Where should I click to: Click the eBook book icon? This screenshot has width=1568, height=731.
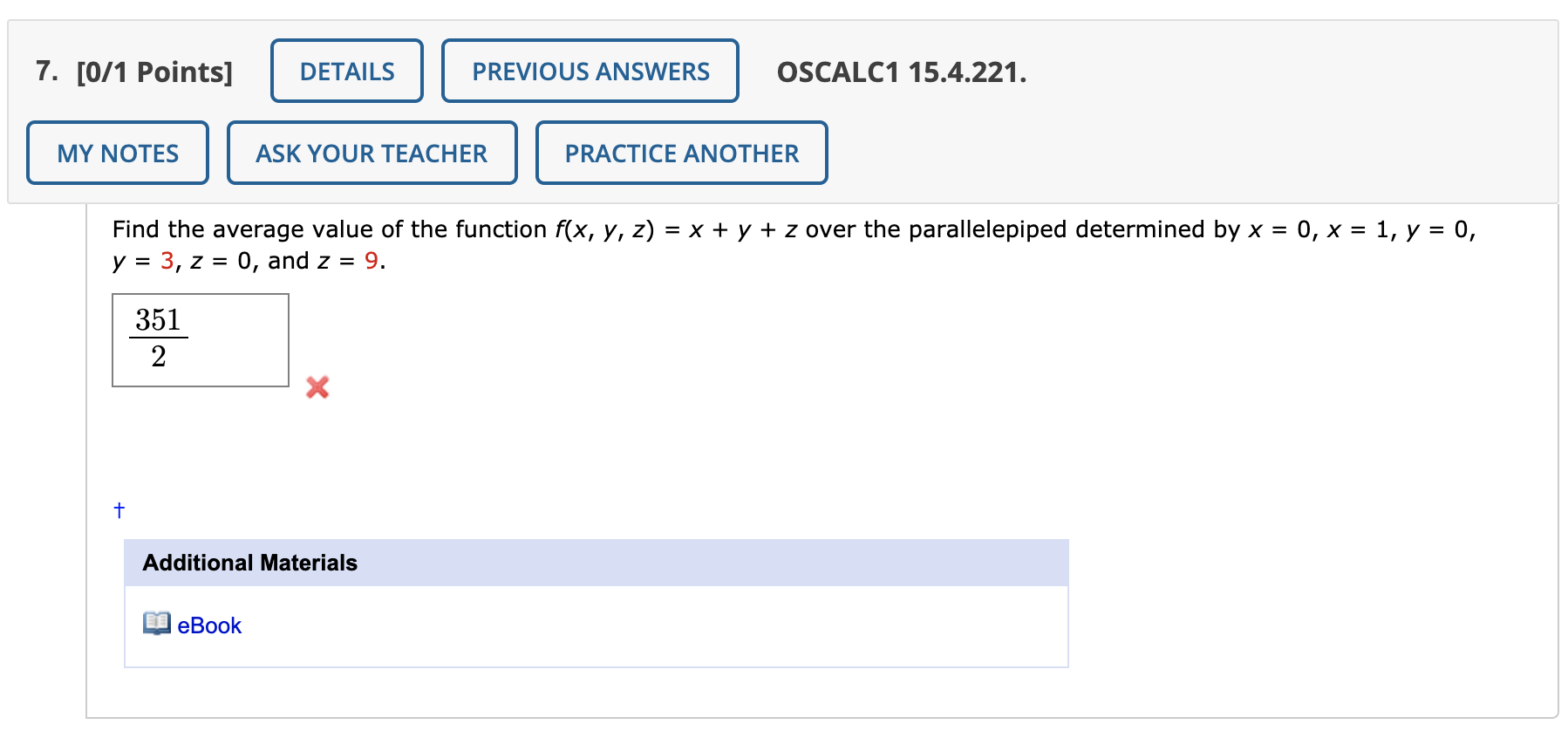click(157, 623)
